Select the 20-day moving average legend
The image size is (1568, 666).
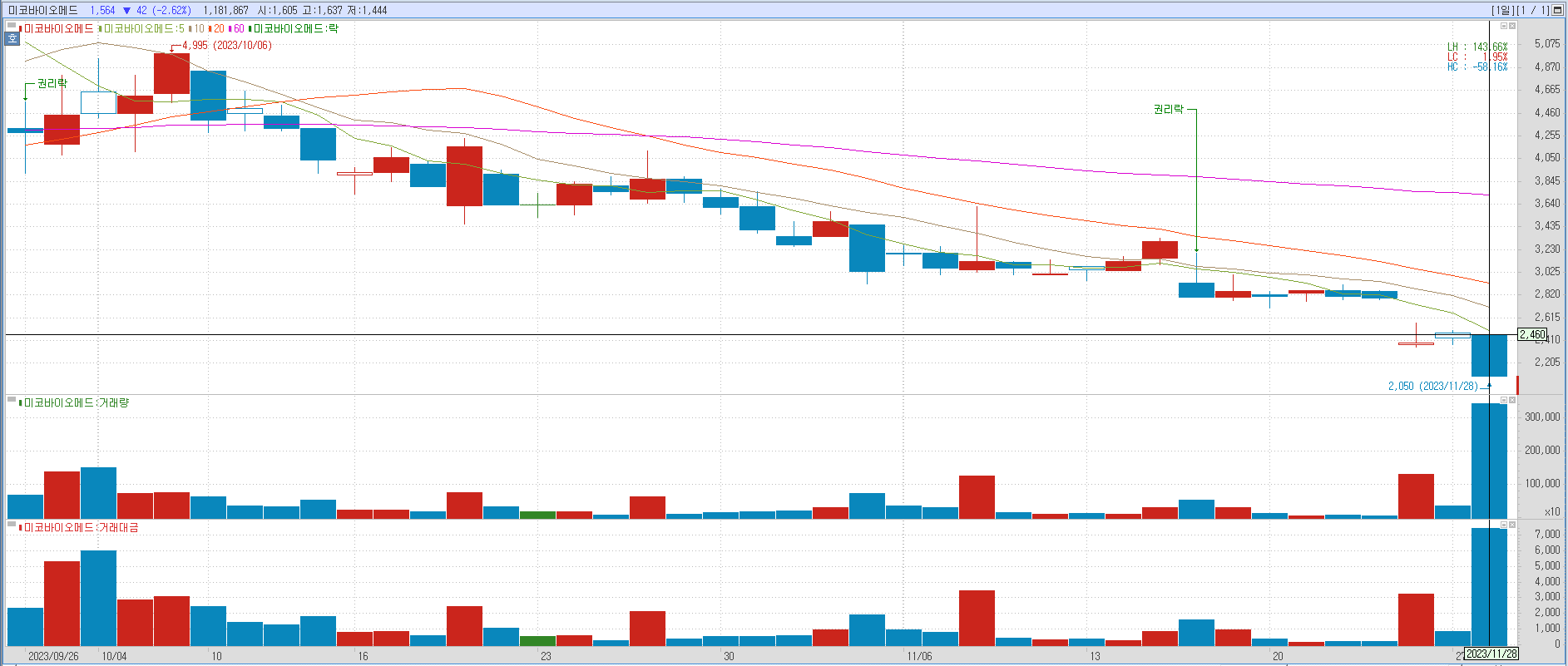tap(218, 28)
